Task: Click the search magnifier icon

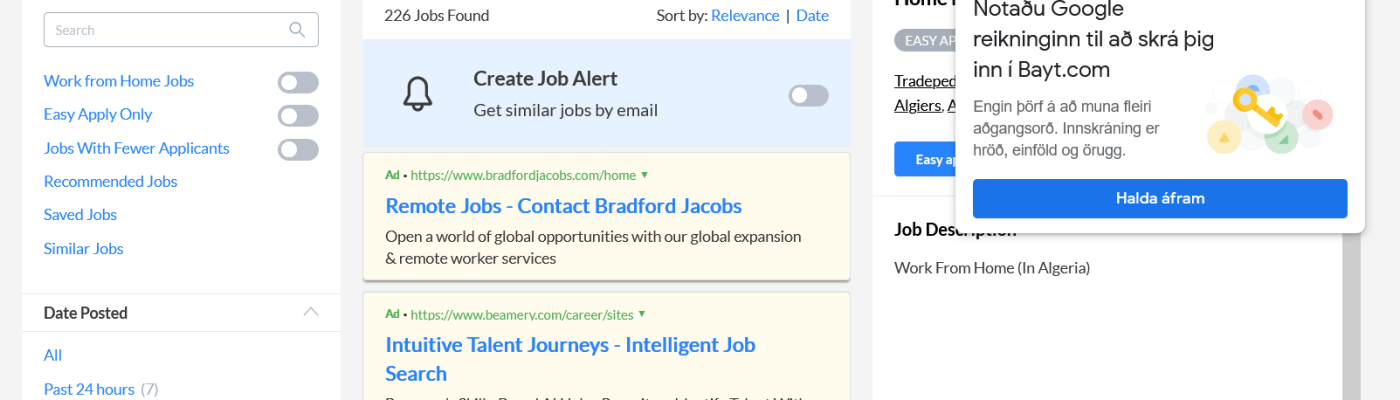Action: pyautogui.click(x=297, y=30)
